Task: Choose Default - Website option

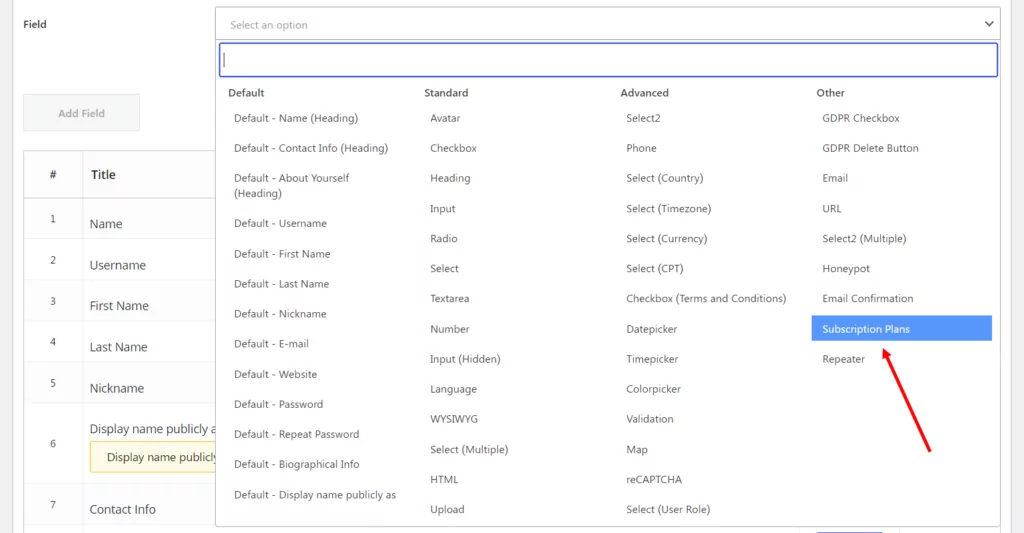Action: click(x=276, y=374)
